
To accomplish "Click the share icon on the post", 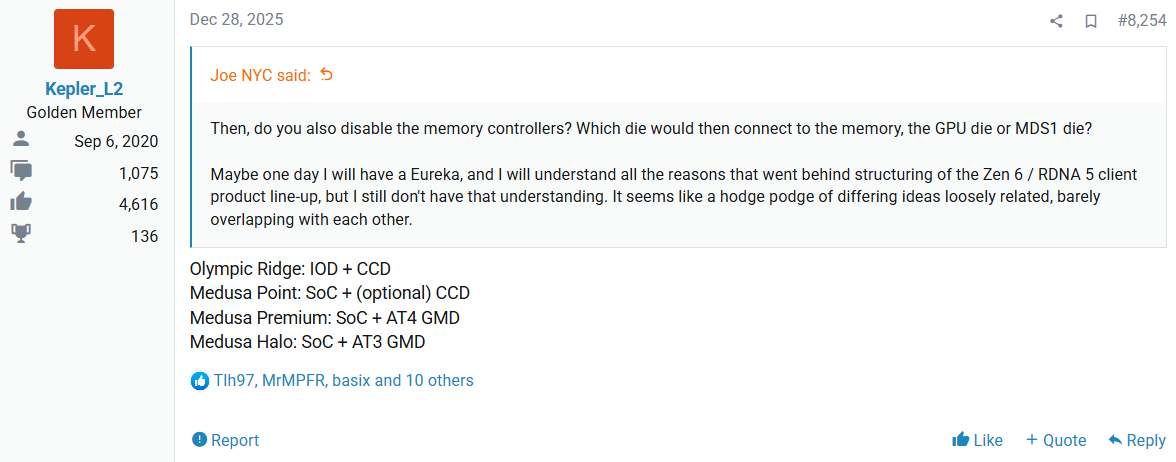I will tap(1056, 21).
